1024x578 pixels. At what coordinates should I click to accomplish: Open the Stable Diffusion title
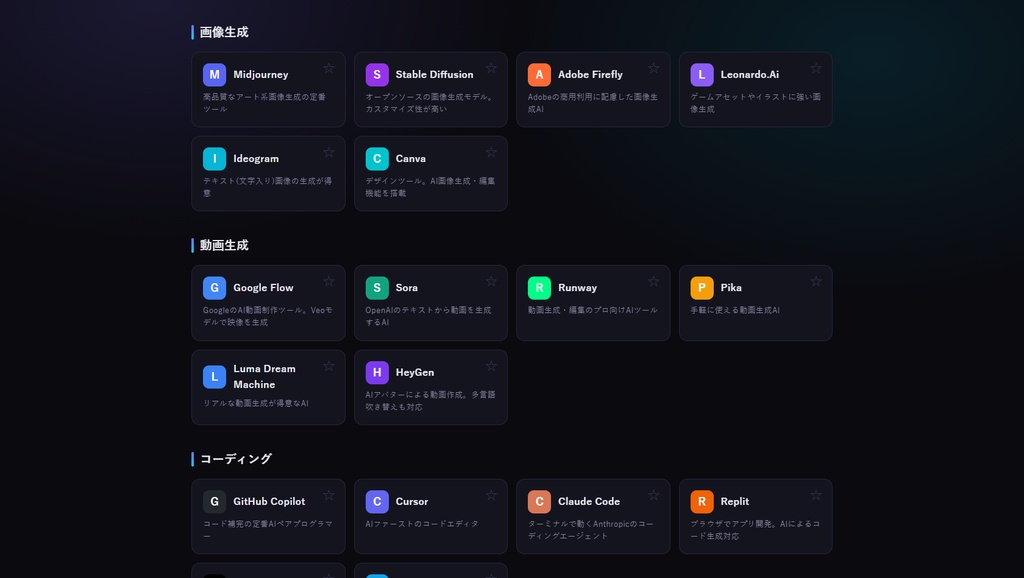tap(434, 74)
